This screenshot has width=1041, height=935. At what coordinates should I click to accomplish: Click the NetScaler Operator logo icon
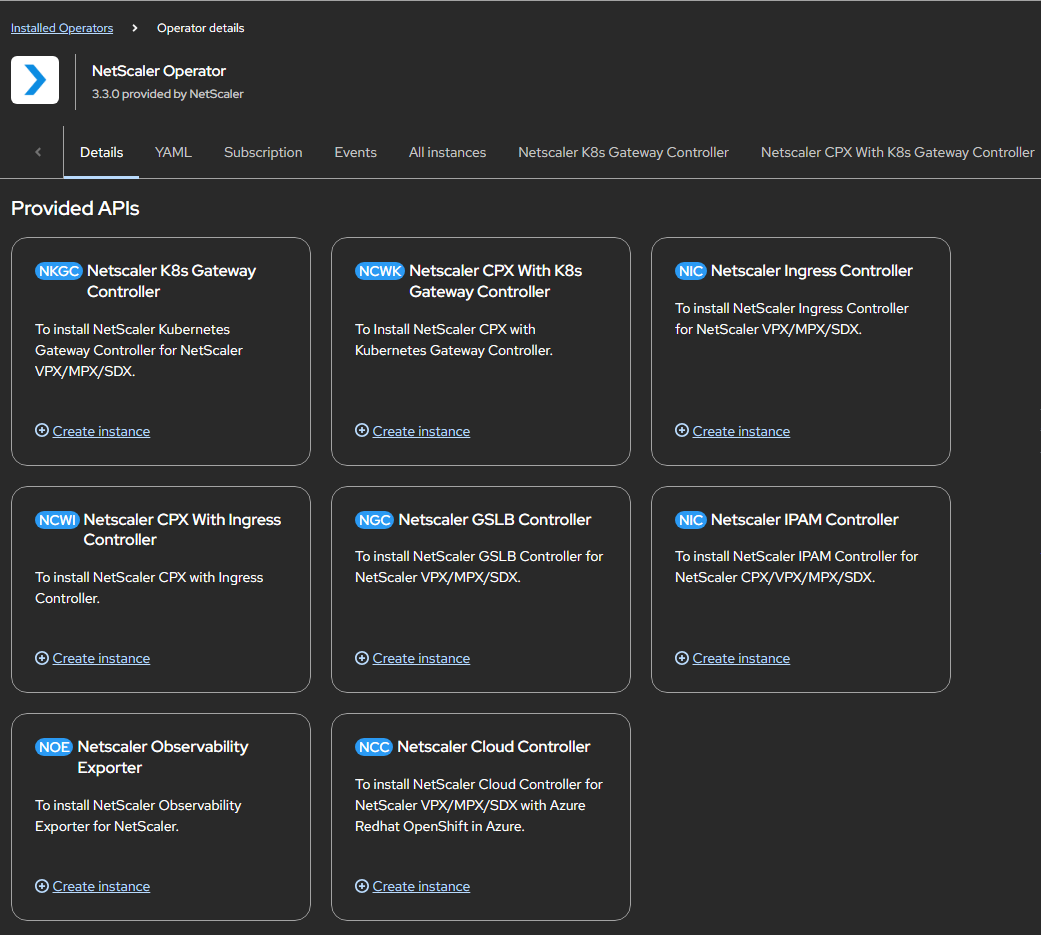(x=35, y=80)
